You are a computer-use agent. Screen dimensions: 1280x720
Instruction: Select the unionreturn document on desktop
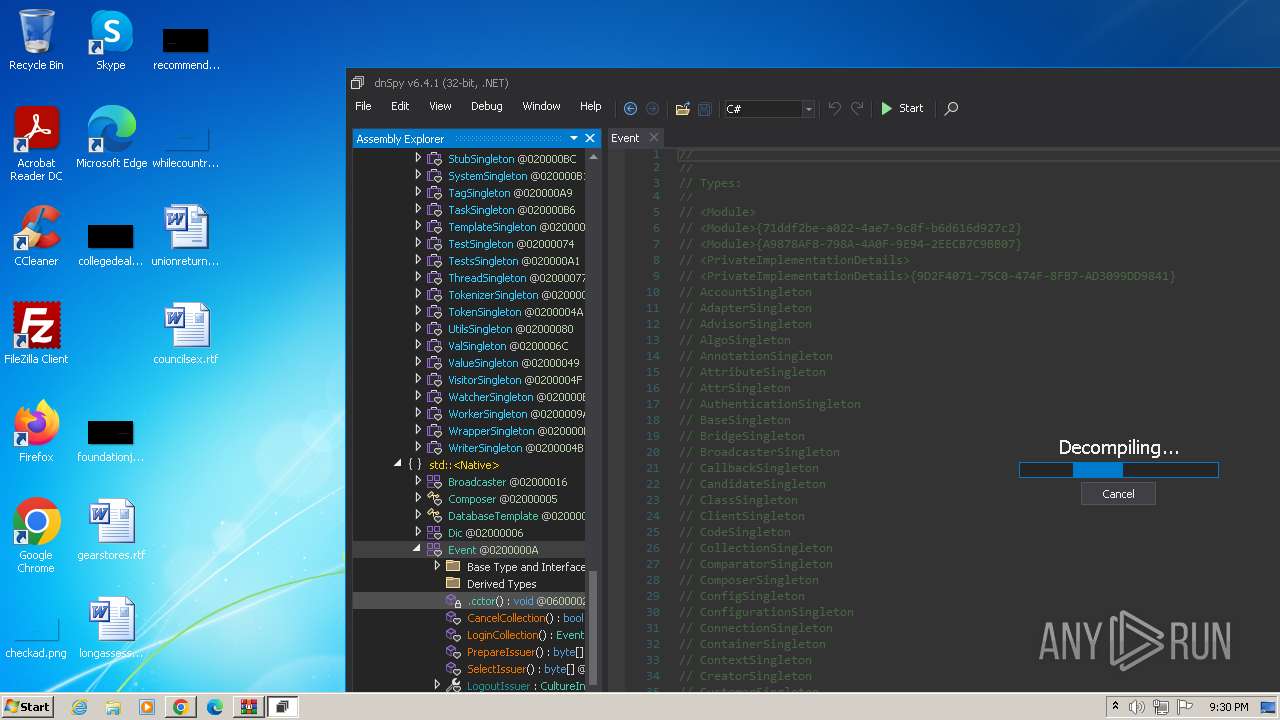tap(186, 236)
